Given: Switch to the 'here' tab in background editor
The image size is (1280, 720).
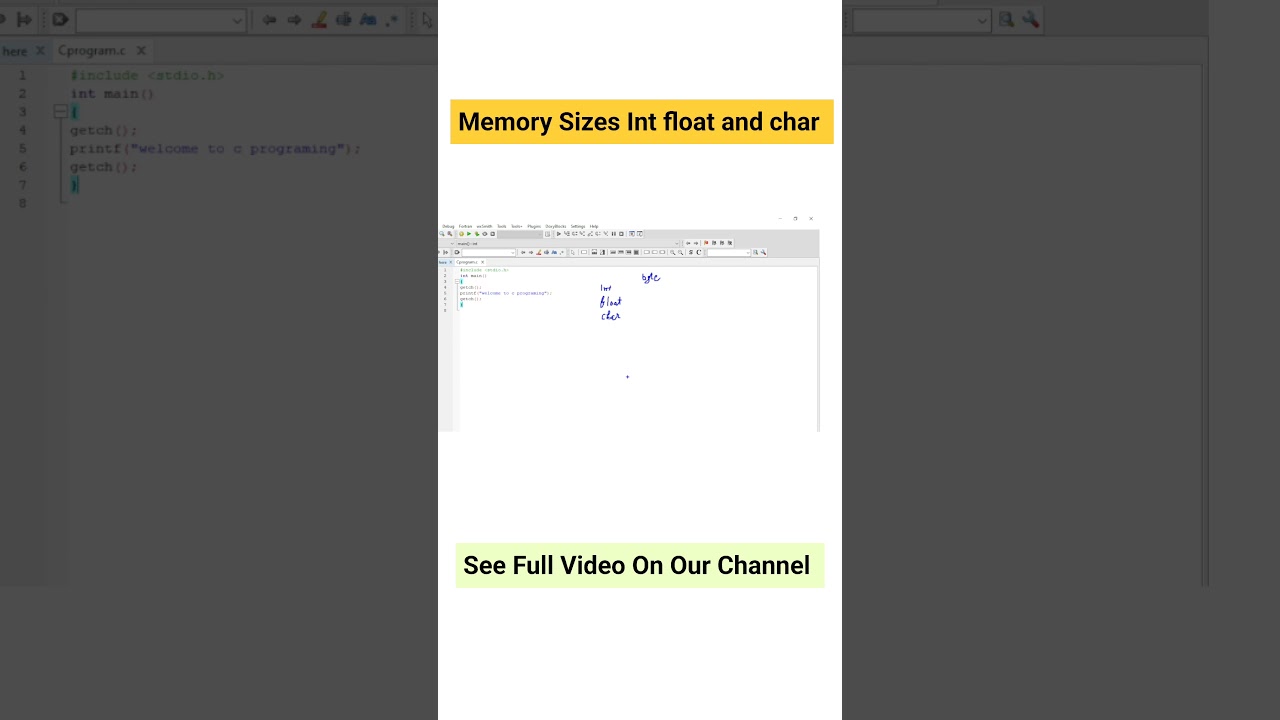Looking at the screenshot, I should (x=14, y=50).
